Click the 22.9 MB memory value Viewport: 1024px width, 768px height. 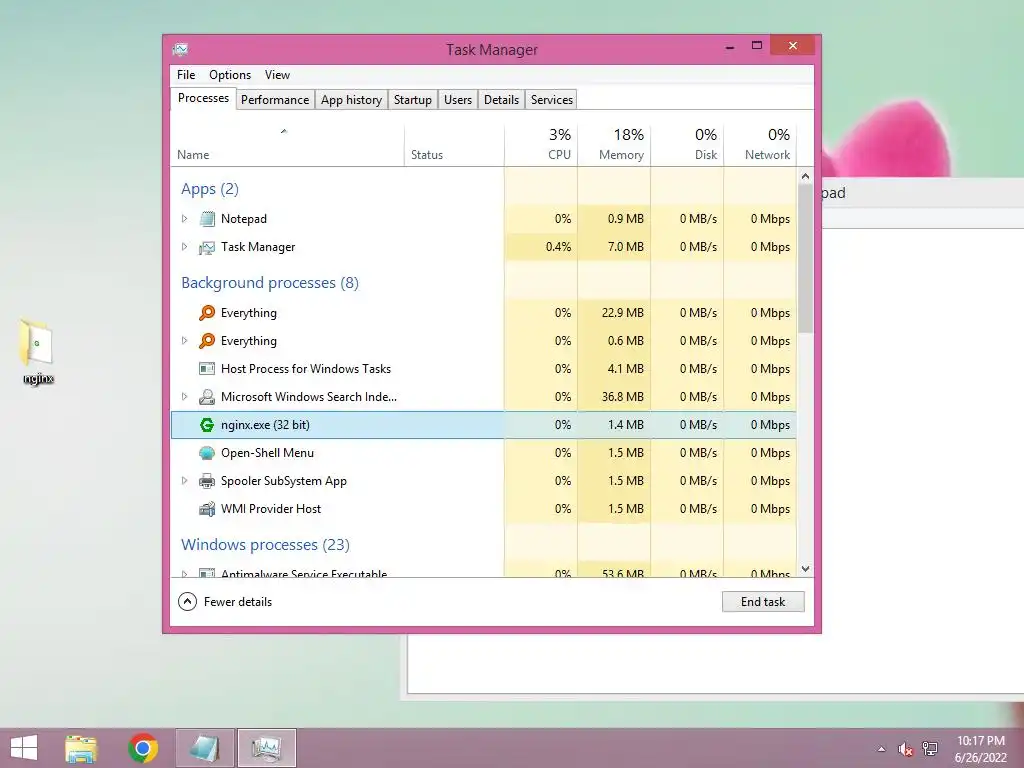click(622, 313)
